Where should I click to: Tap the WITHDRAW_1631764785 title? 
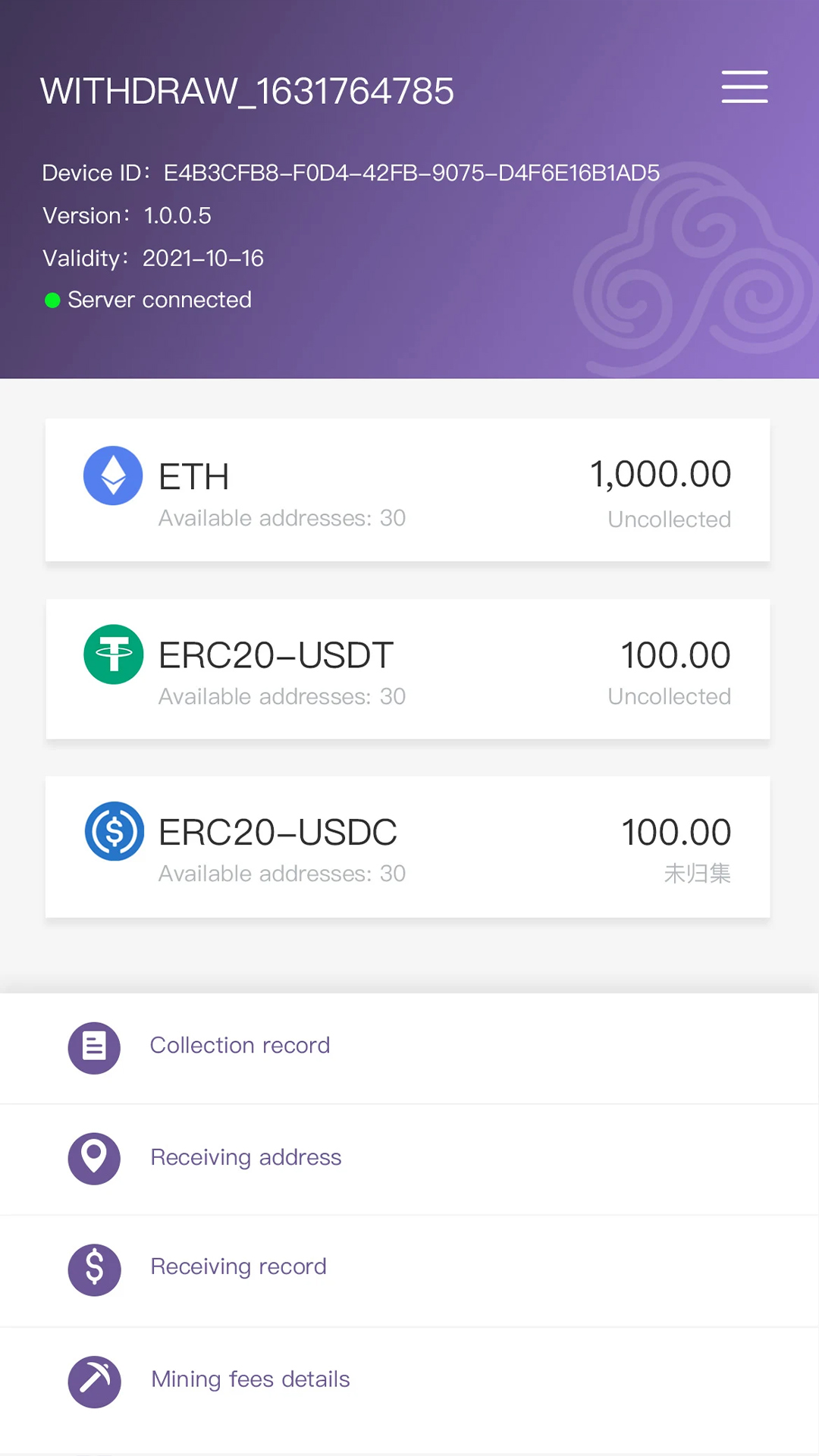(247, 92)
